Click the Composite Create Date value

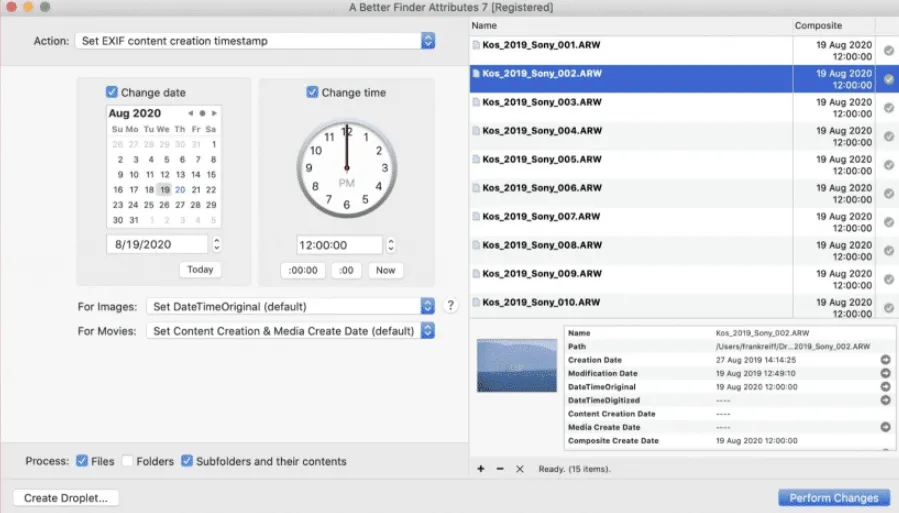[756, 441]
